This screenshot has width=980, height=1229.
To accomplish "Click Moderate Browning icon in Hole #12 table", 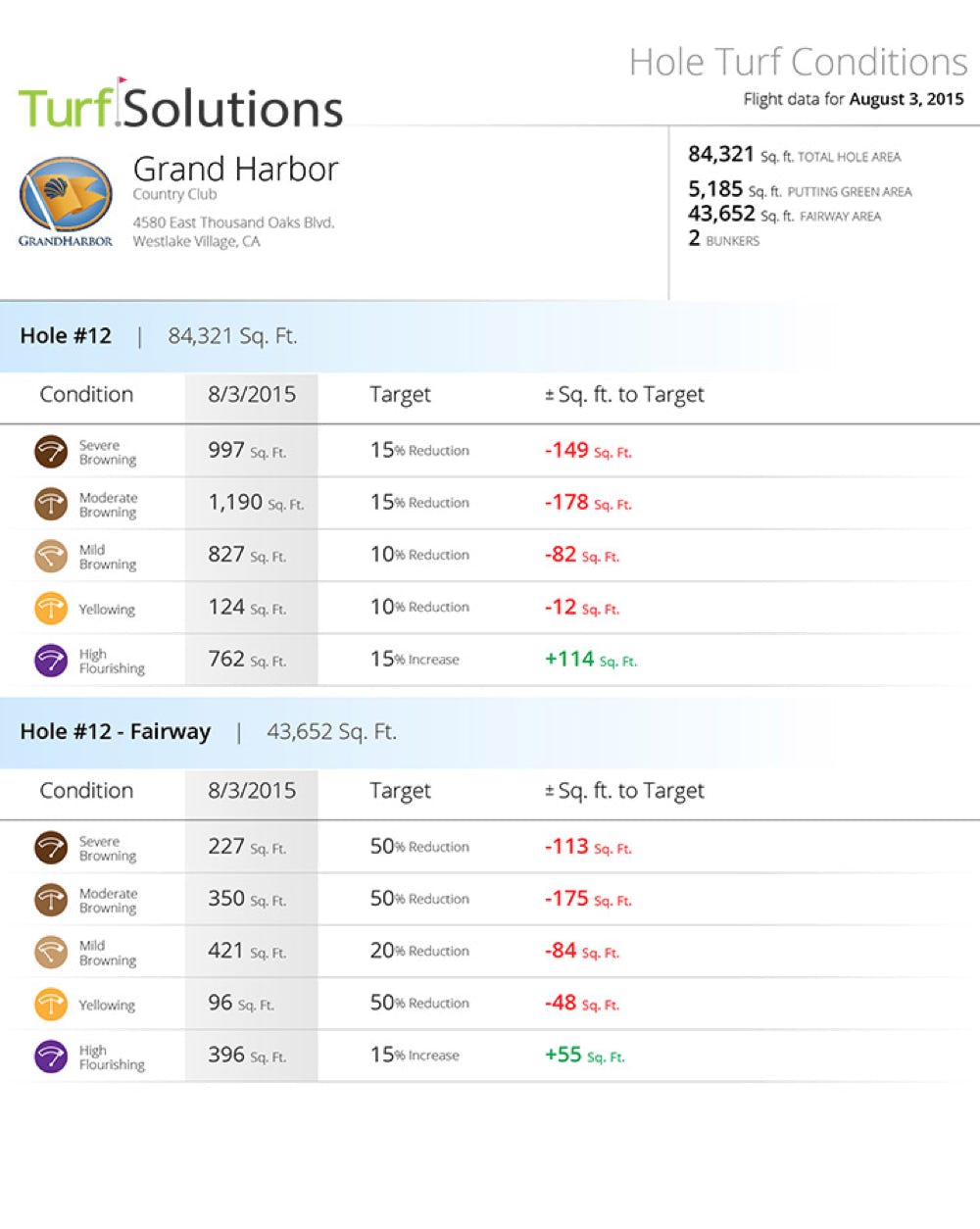I will [51, 504].
